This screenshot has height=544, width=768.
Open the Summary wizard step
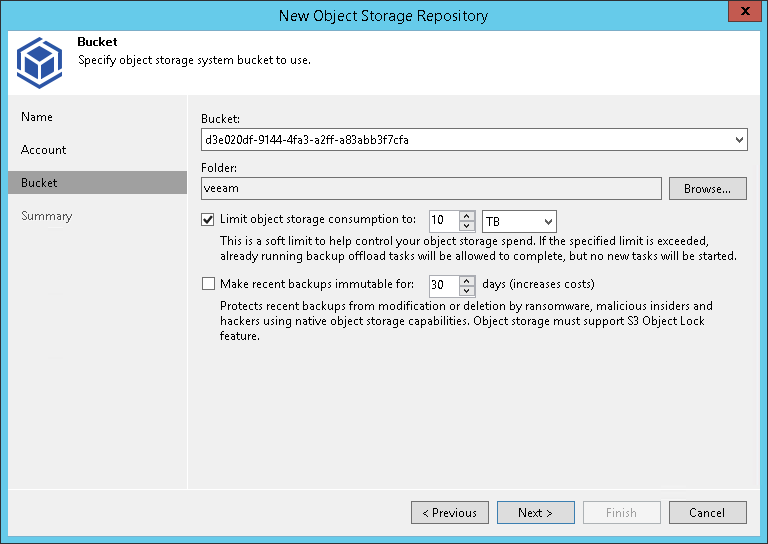point(47,216)
